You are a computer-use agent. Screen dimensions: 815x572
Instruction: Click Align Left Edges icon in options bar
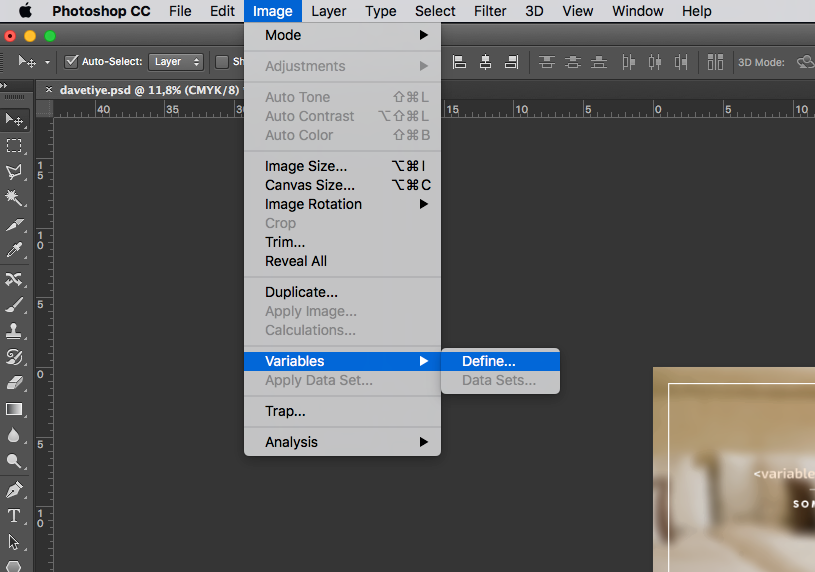(459, 62)
